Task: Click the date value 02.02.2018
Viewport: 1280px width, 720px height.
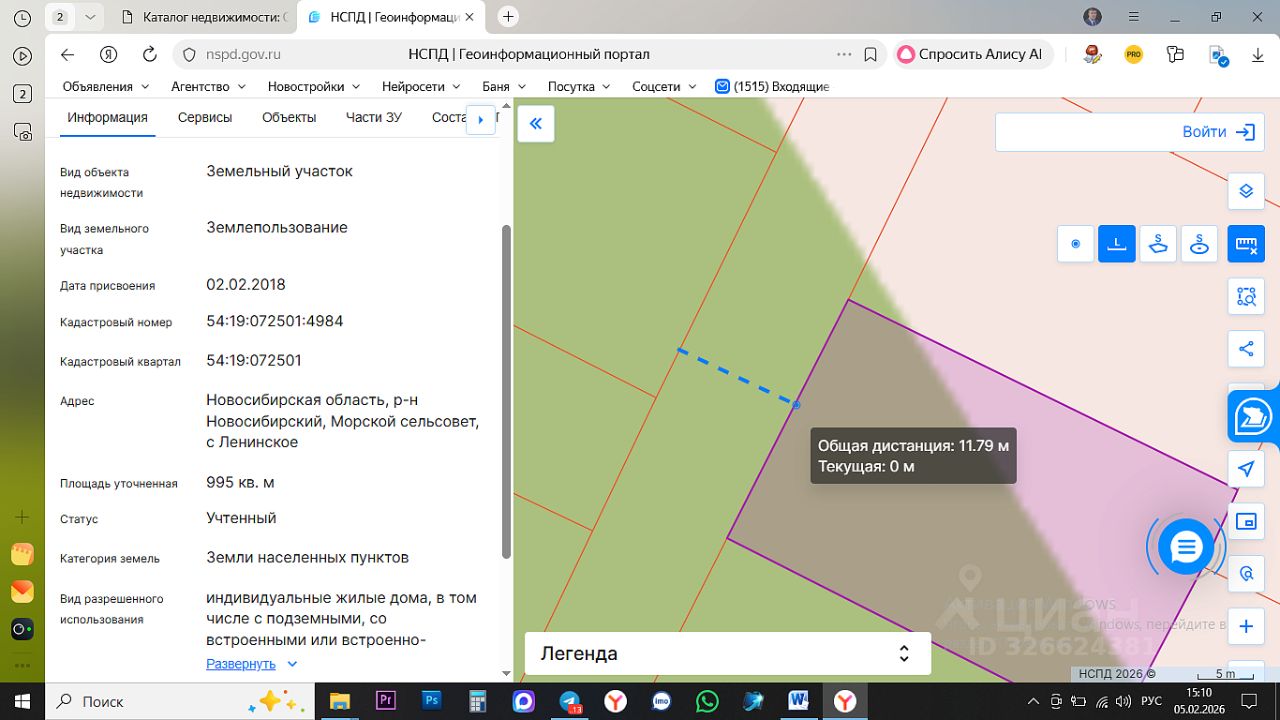Action: coord(246,284)
